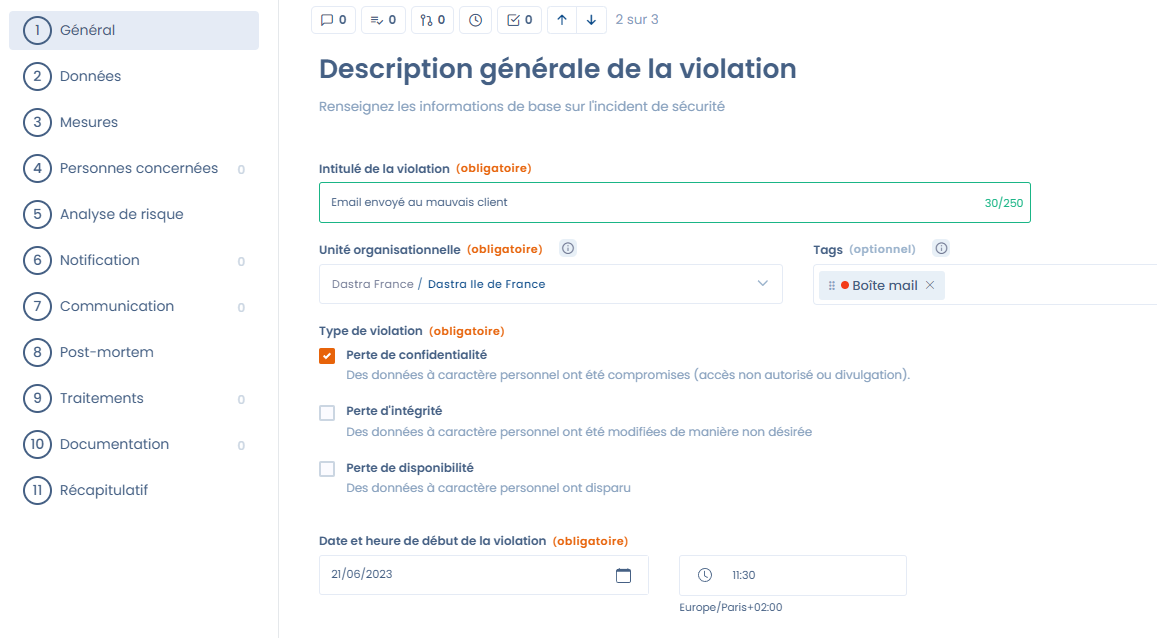Remove the Boîte mail tag
1157x638 pixels.
click(930, 285)
